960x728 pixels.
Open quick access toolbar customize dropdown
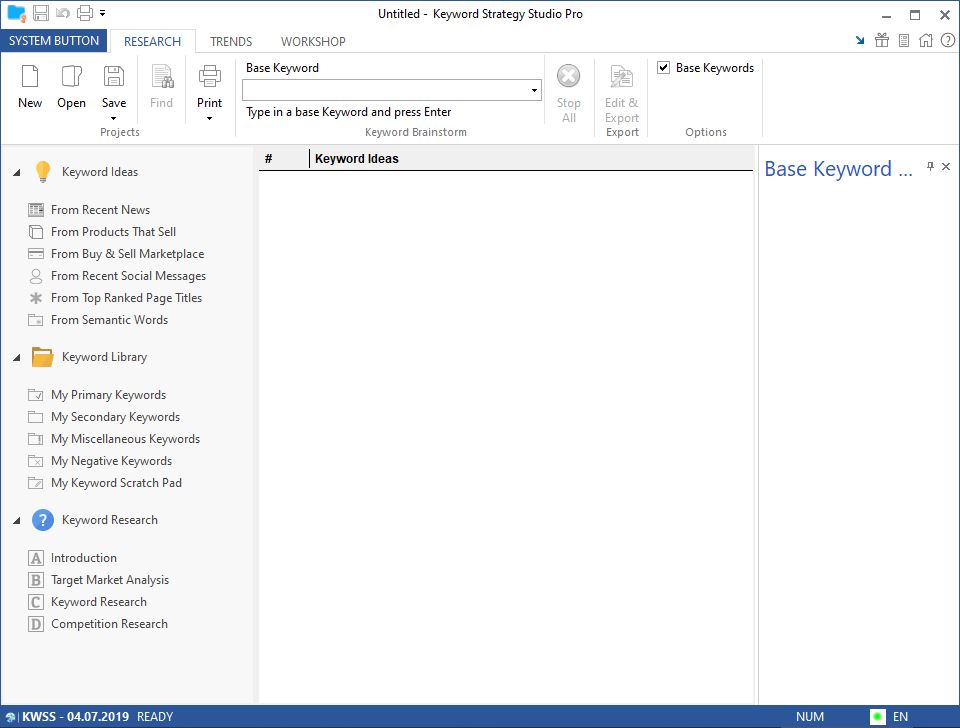pyautogui.click(x=103, y=13)
